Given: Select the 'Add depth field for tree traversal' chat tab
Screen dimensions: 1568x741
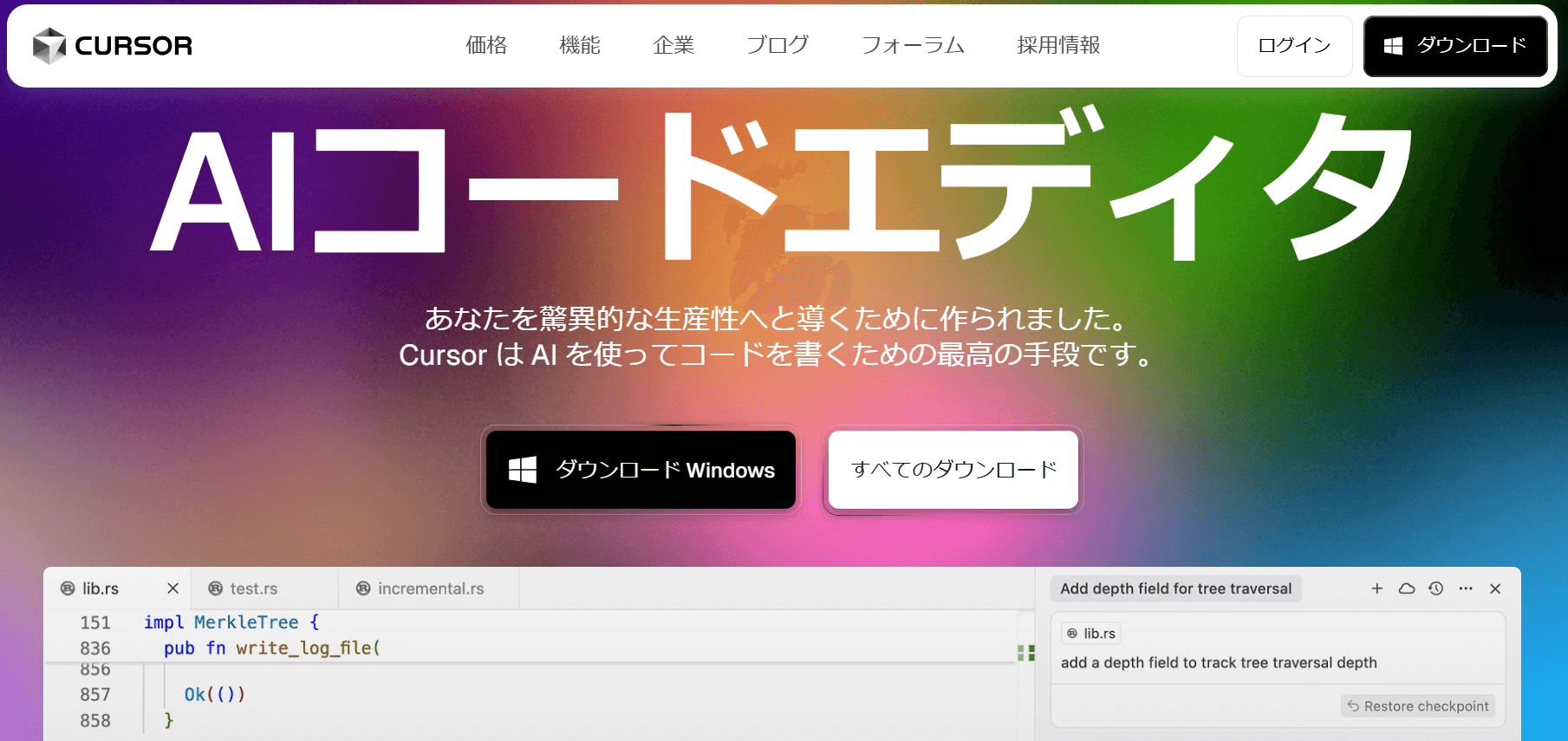Looking at the screenshot, I should [1175, 588].
